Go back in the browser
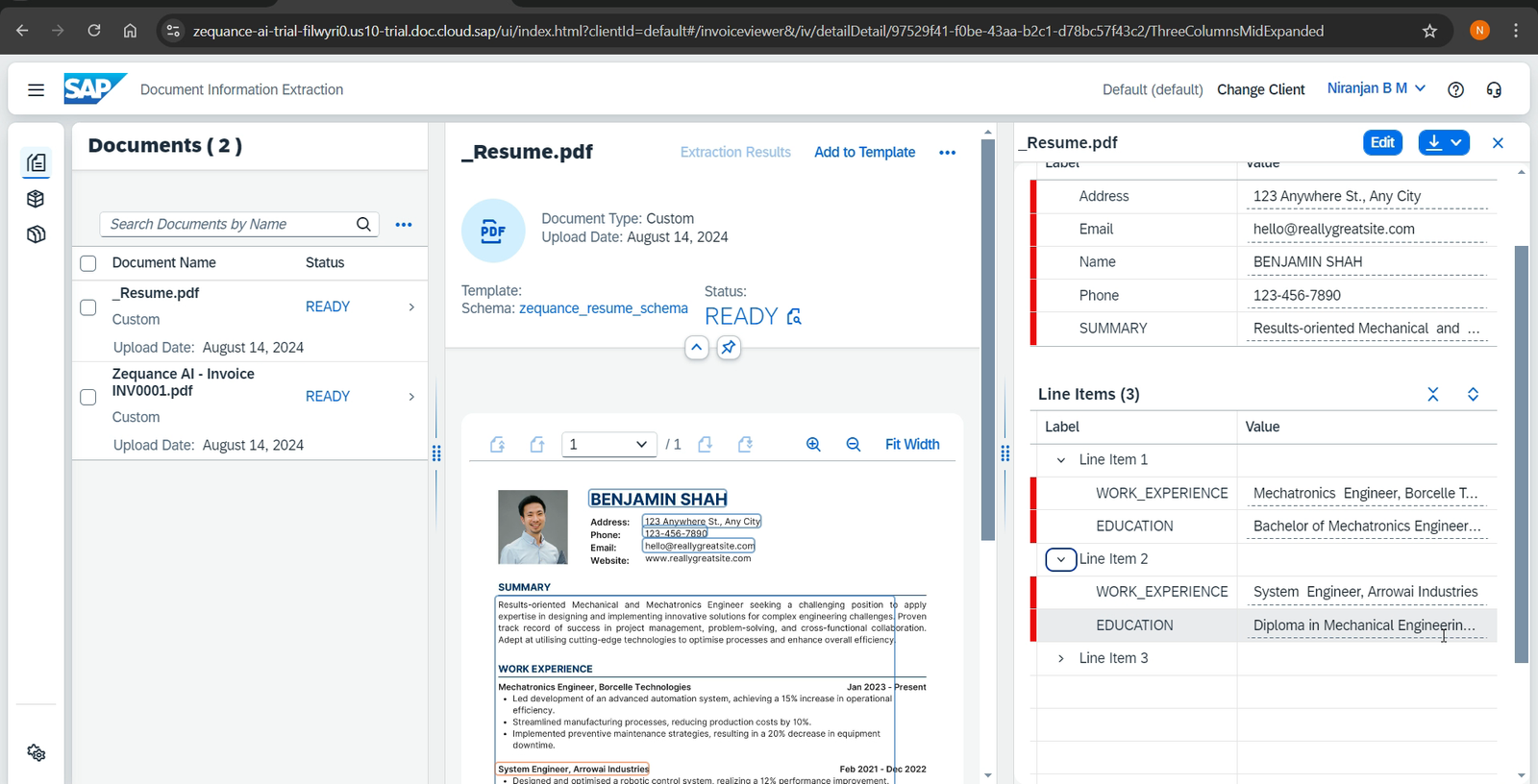 click(22, 31)
